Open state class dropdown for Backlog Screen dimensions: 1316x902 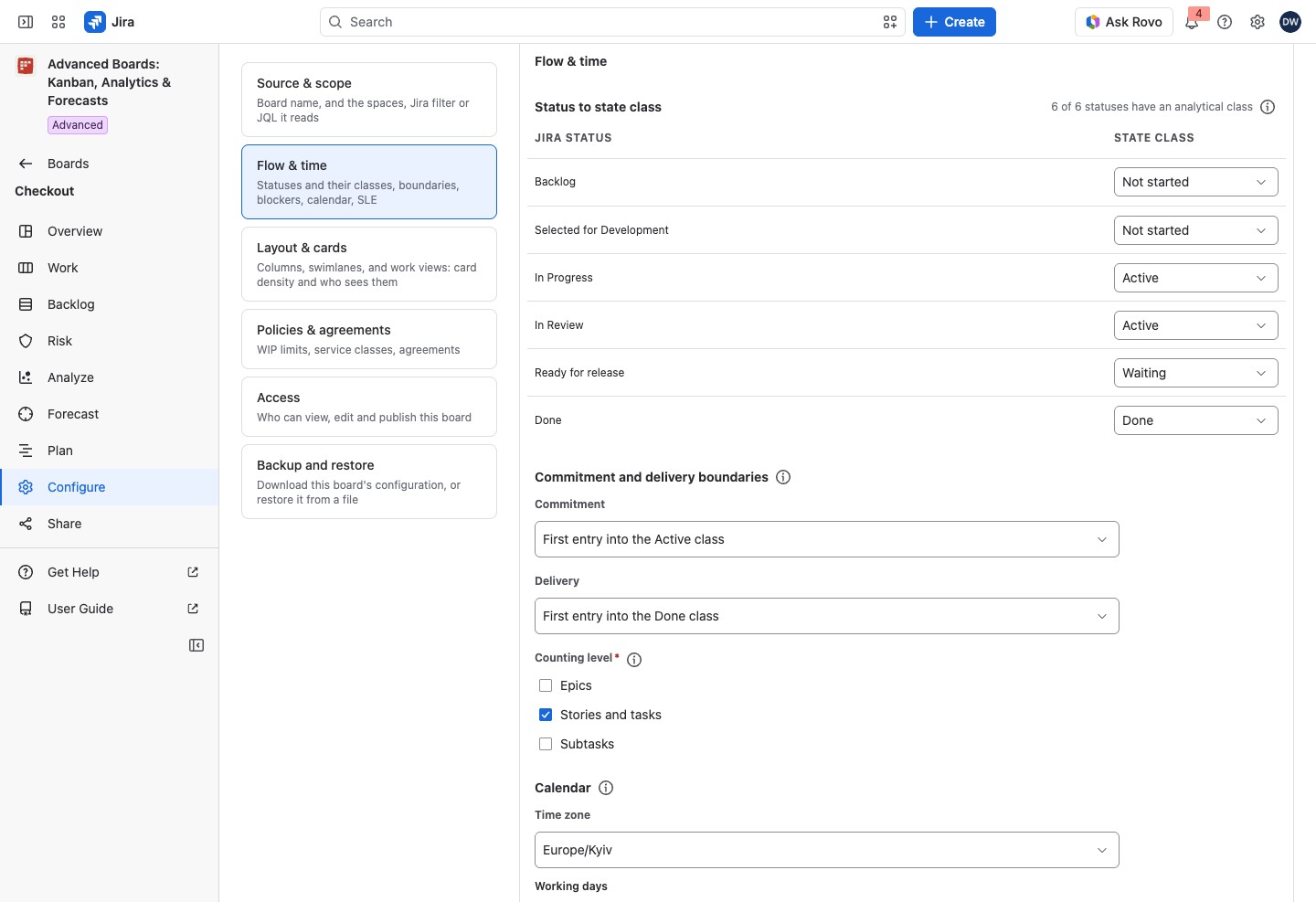tap(1195, 182)
